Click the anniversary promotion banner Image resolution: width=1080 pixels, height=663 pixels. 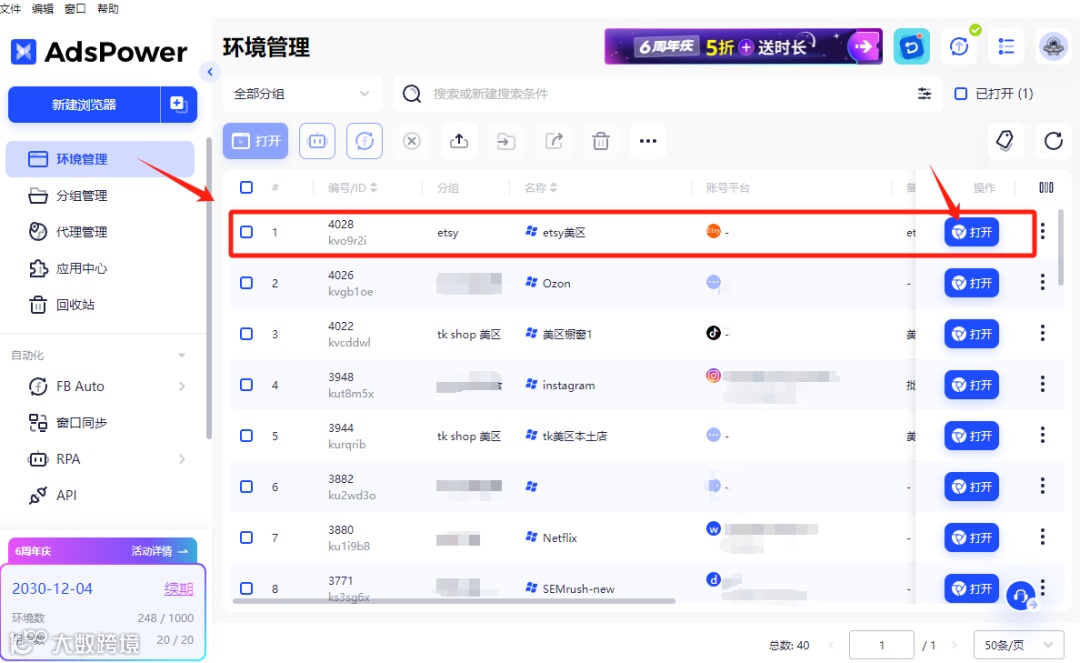coord(743,46)
